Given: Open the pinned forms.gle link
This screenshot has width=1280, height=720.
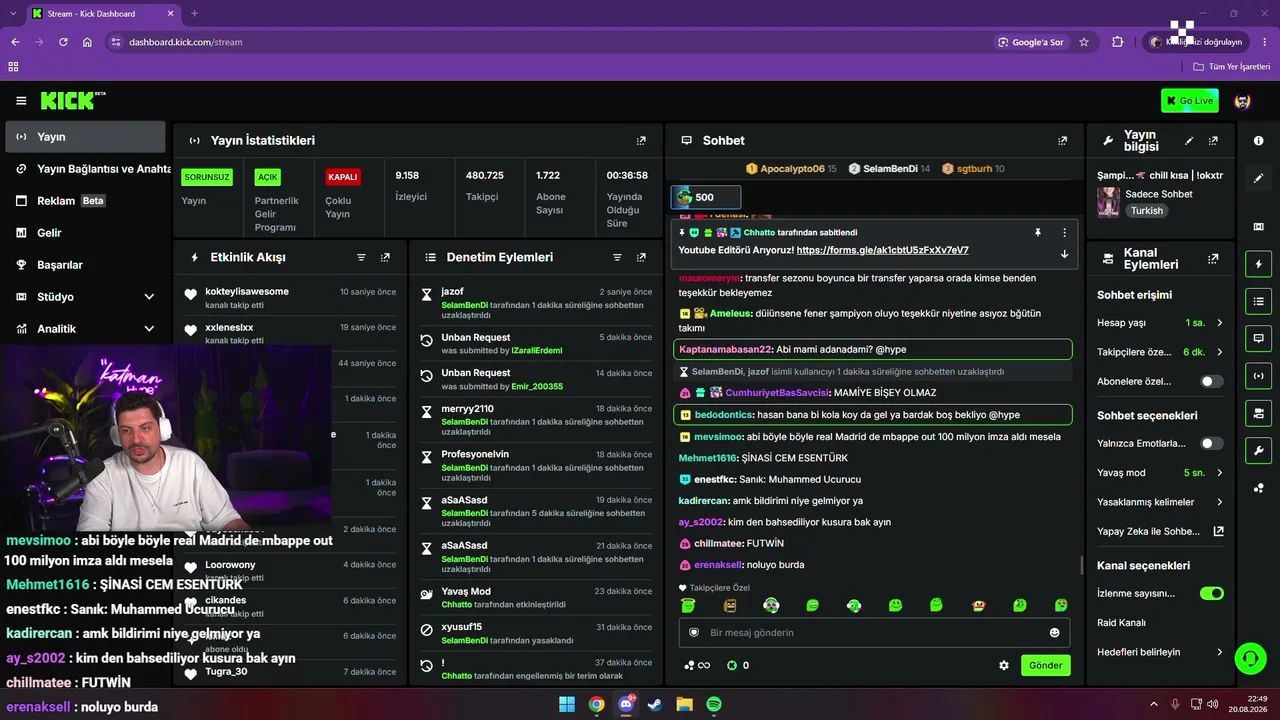Looking at the screenshot, I should [x=882, y=250].
